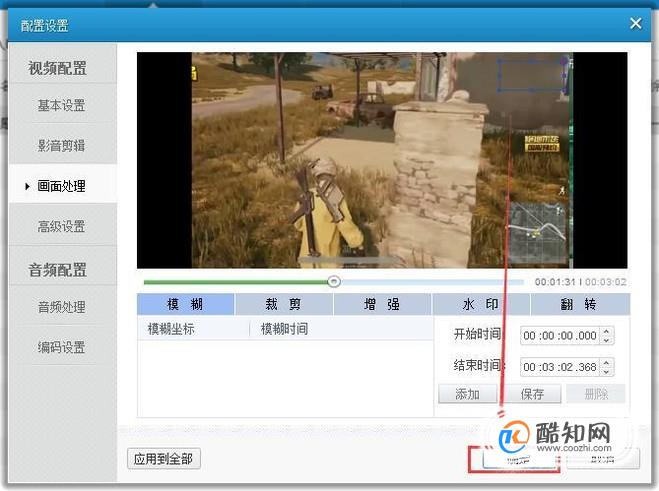Open 影音剪辑 in the sidebar
Image resolution: width=659 pixels, height=491 pixels.
[62, 145]
